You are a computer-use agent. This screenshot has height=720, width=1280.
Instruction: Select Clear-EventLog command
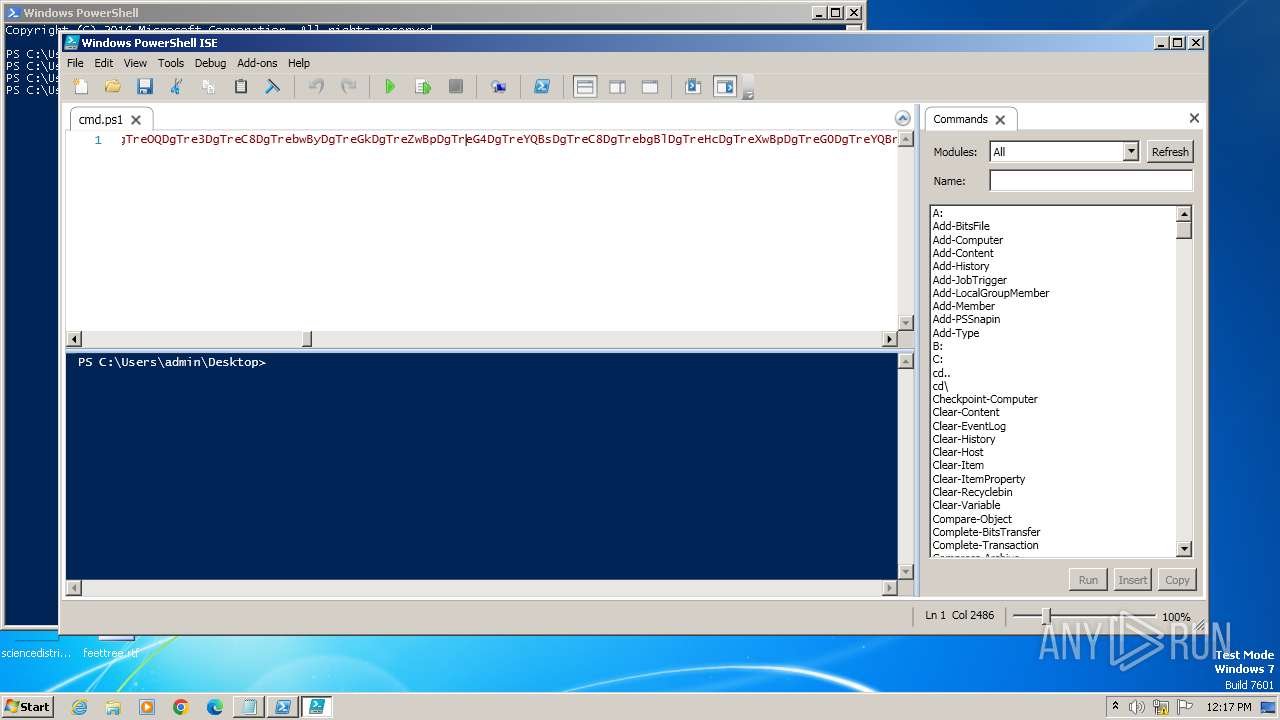click(969, 426)
